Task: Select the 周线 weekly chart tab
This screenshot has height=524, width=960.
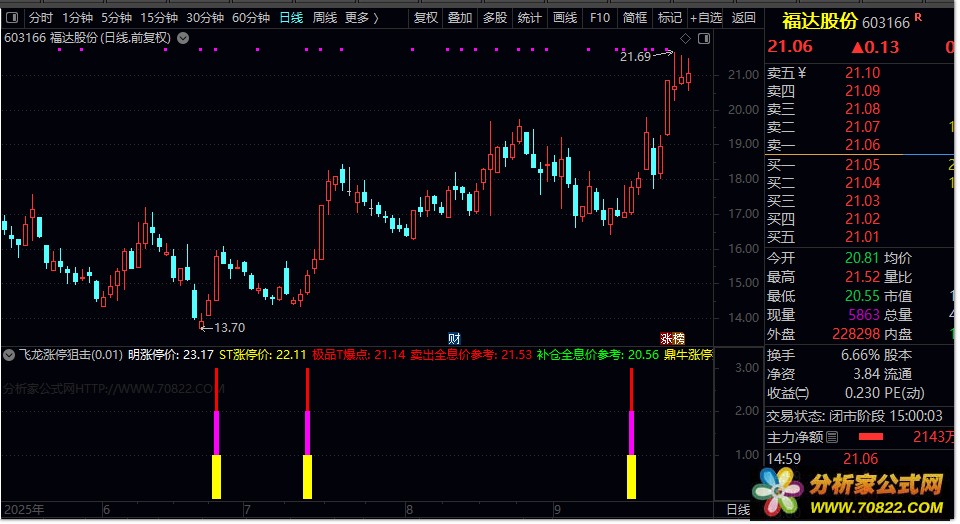Action: pos(324,18)
